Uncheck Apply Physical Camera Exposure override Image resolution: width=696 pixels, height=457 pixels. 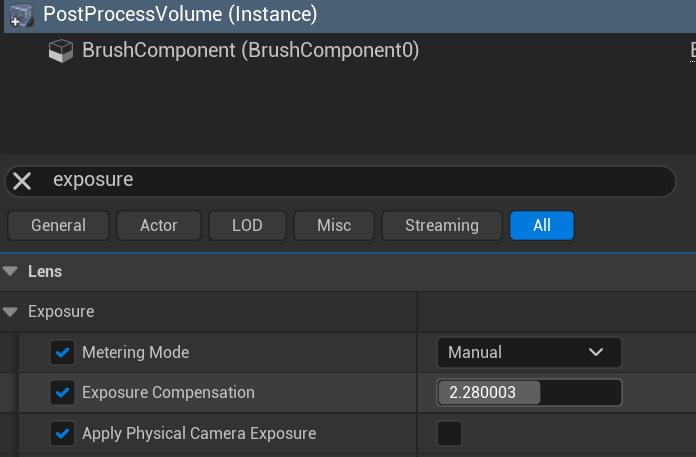click(63, 434)
